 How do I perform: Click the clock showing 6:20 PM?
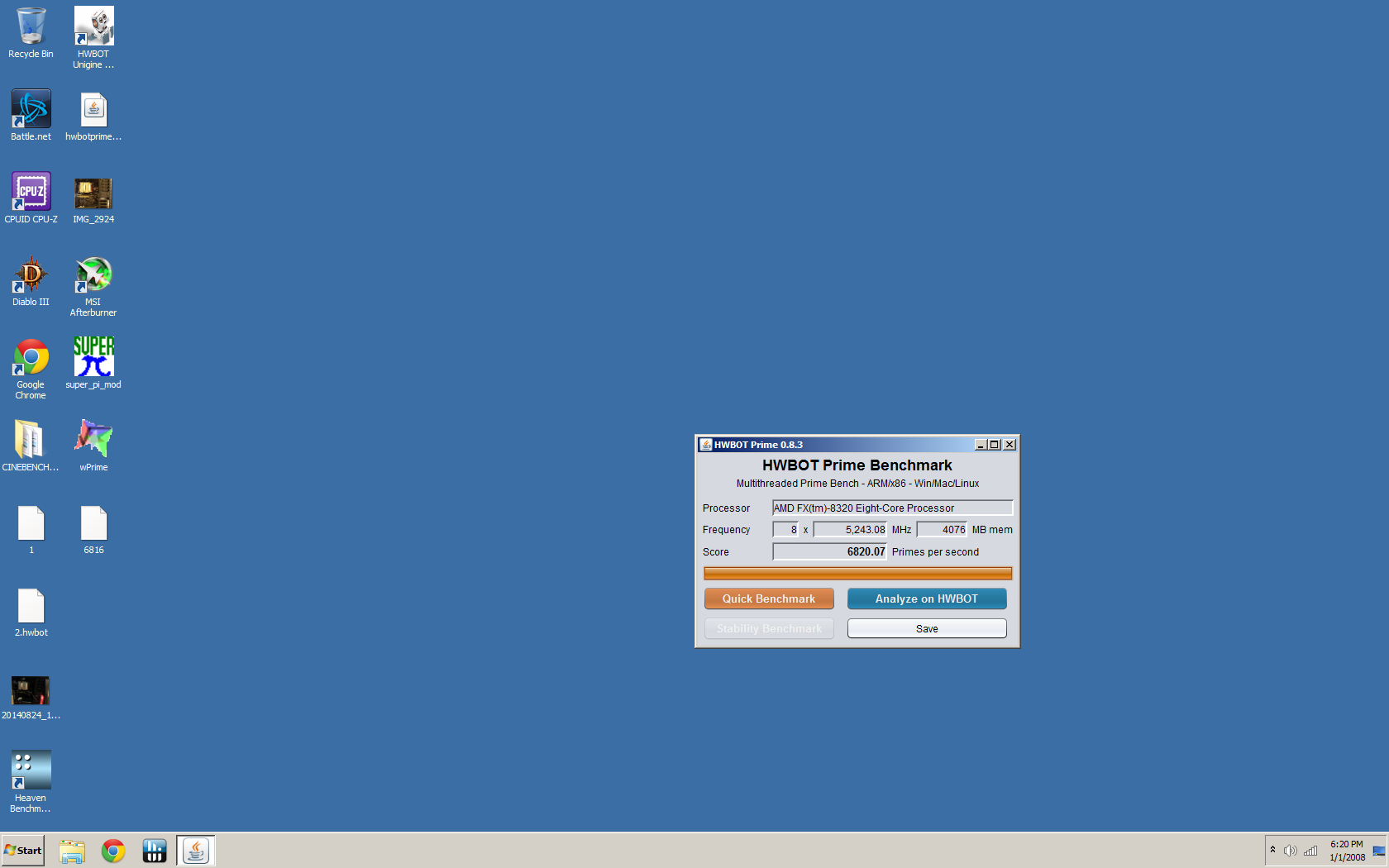pos(1347,851)
